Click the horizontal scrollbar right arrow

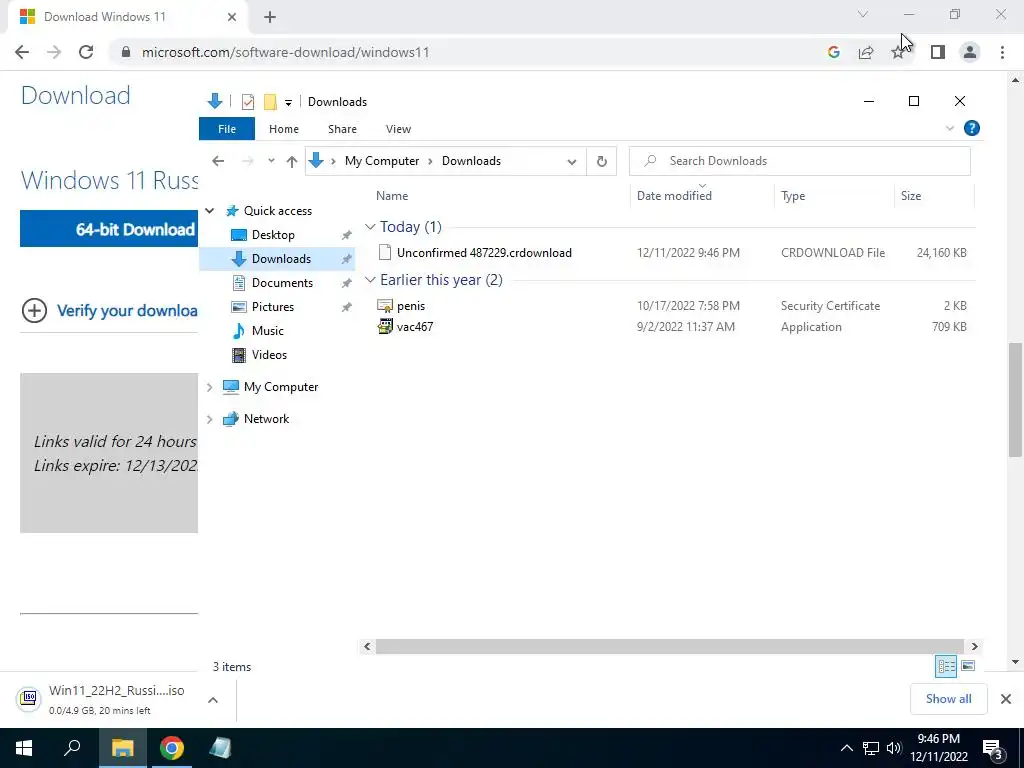click(974, 647)
